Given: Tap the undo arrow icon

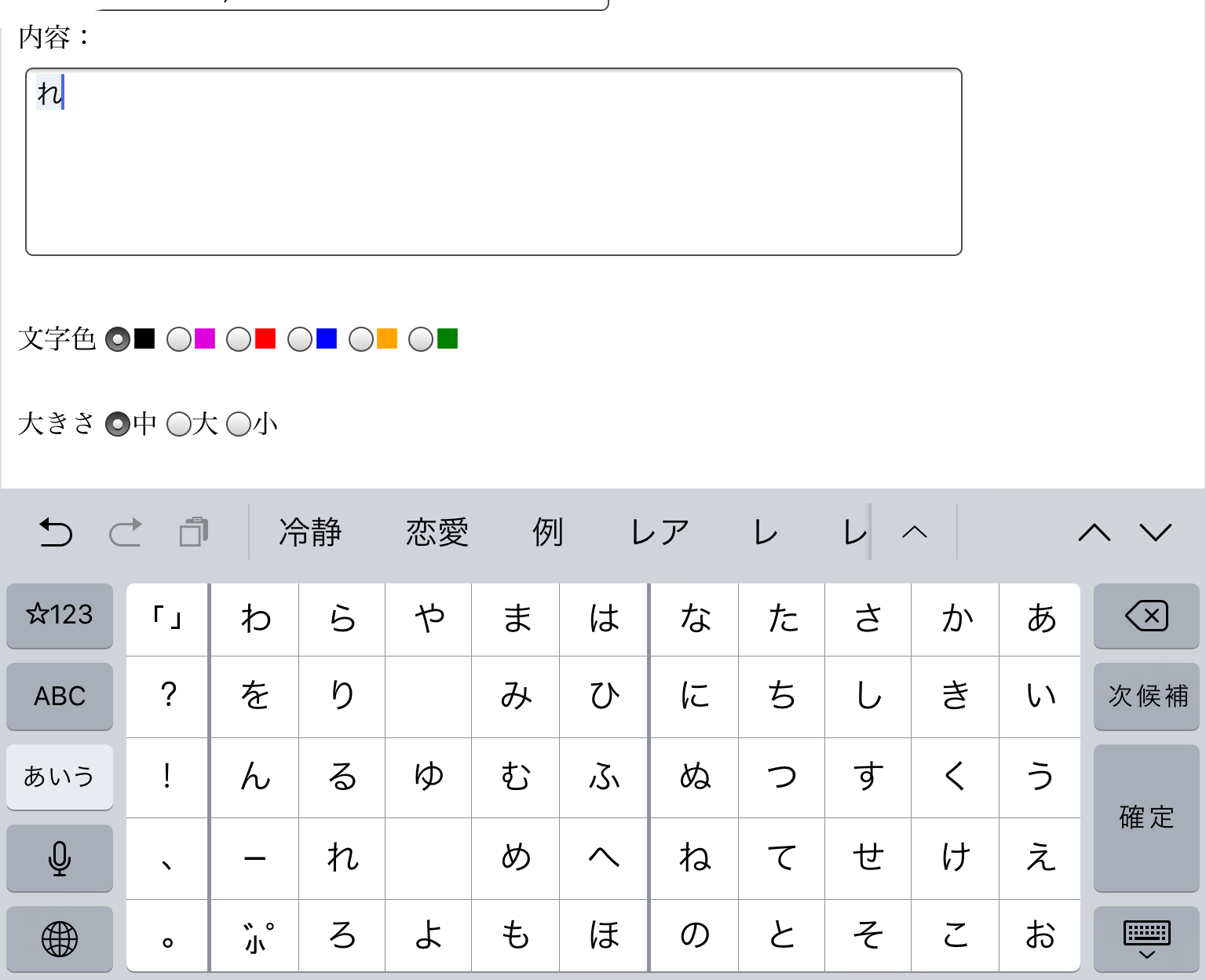Looking at the screenshot, I should point(56,532).
